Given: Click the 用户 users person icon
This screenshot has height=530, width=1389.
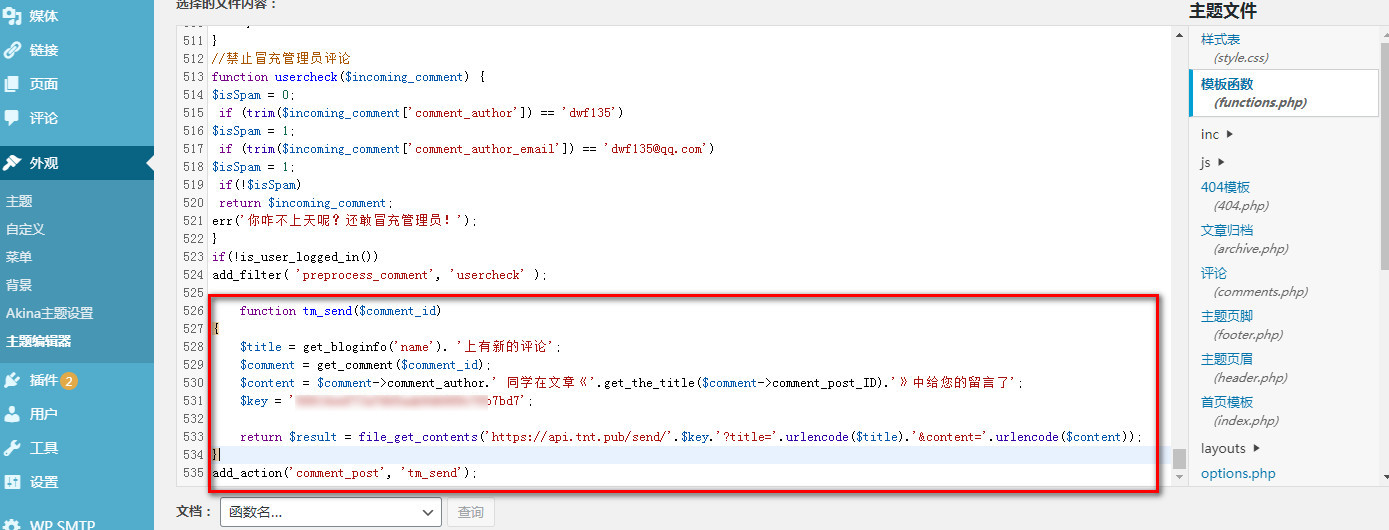Looking at the screenshot, I should [12, 414].
